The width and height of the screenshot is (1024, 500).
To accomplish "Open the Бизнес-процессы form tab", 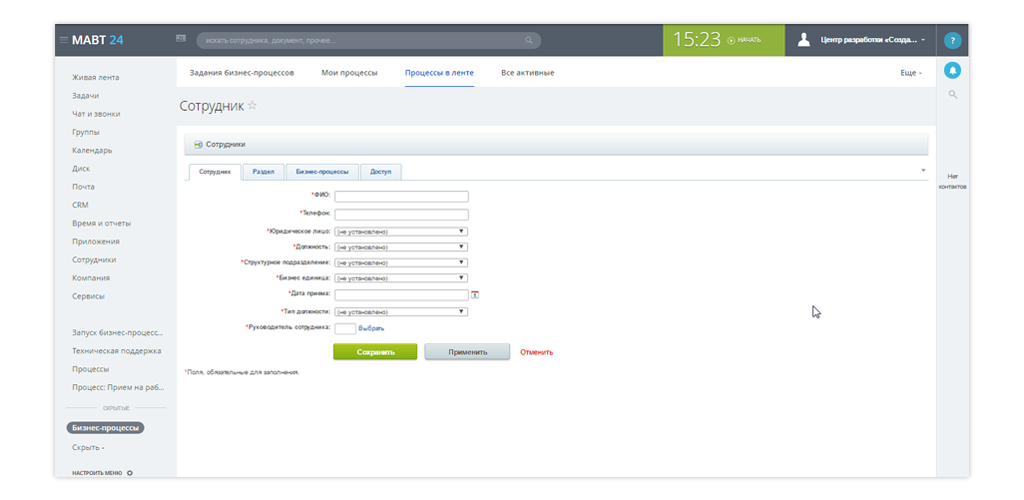I will [x=323, y=172].
